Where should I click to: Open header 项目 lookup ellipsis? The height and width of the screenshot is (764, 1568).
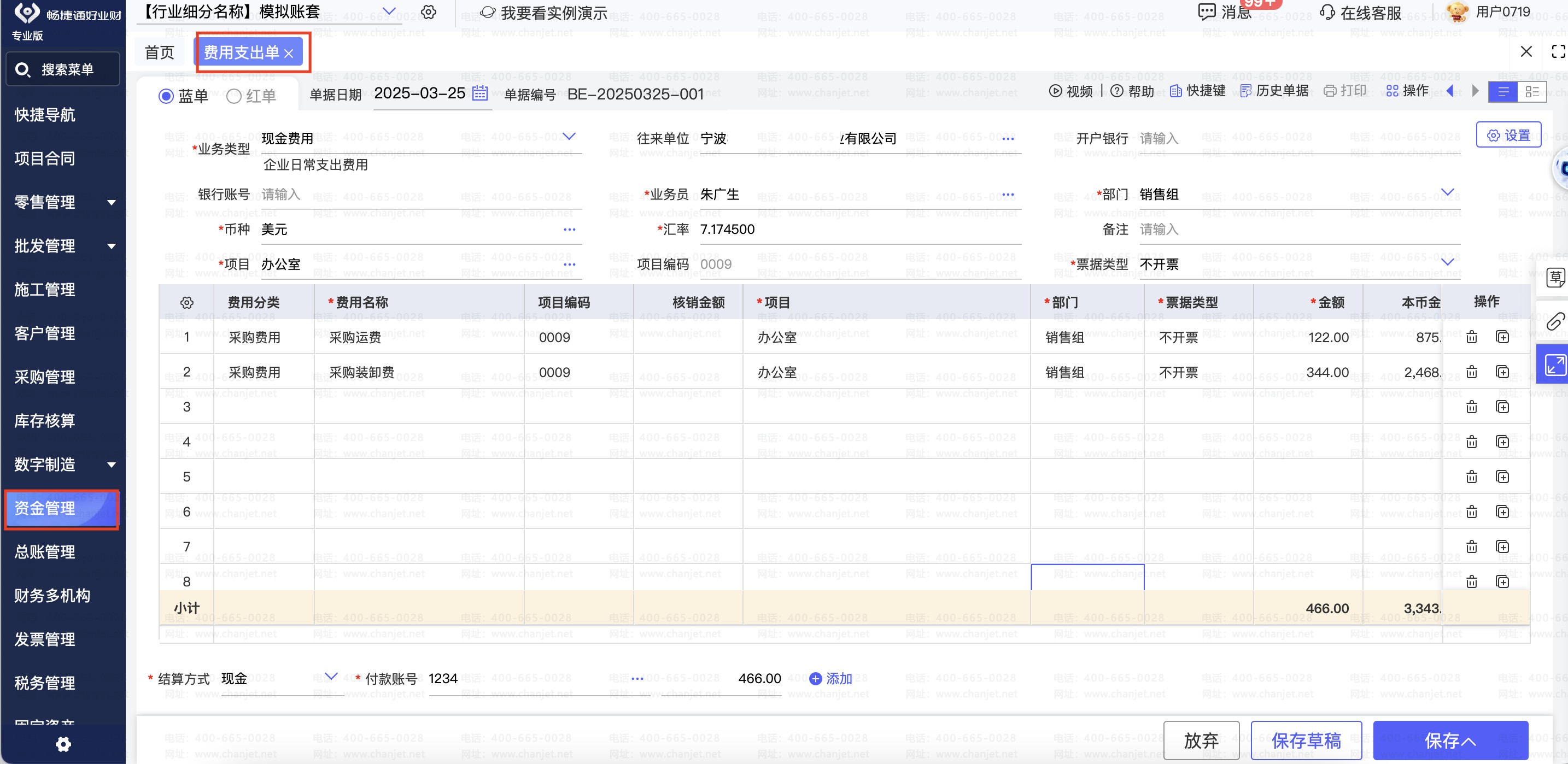click(x=569, y=265)
